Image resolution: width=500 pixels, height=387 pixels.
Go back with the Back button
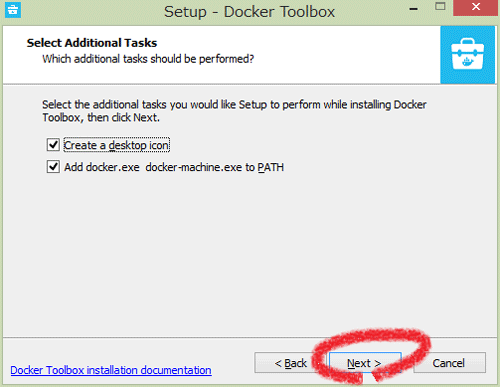289,363
